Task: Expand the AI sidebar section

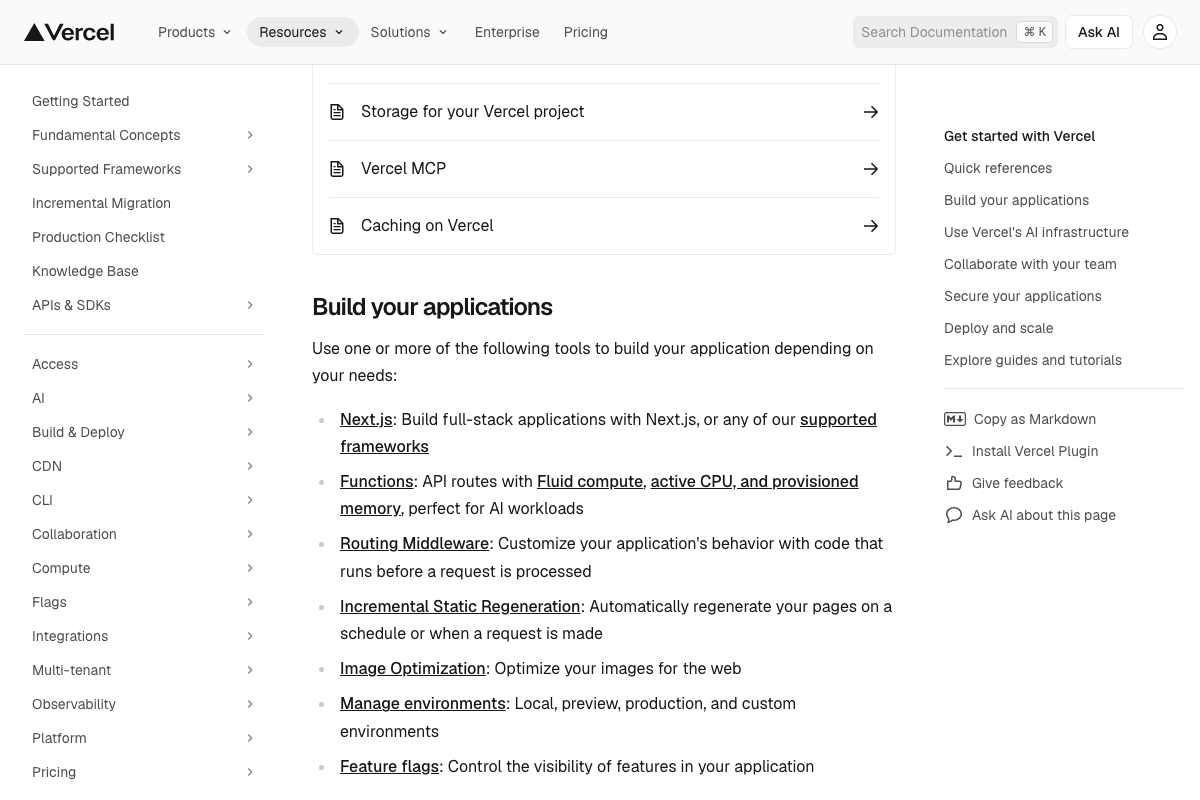Action: pyautogui.click(x=250, y=398)
